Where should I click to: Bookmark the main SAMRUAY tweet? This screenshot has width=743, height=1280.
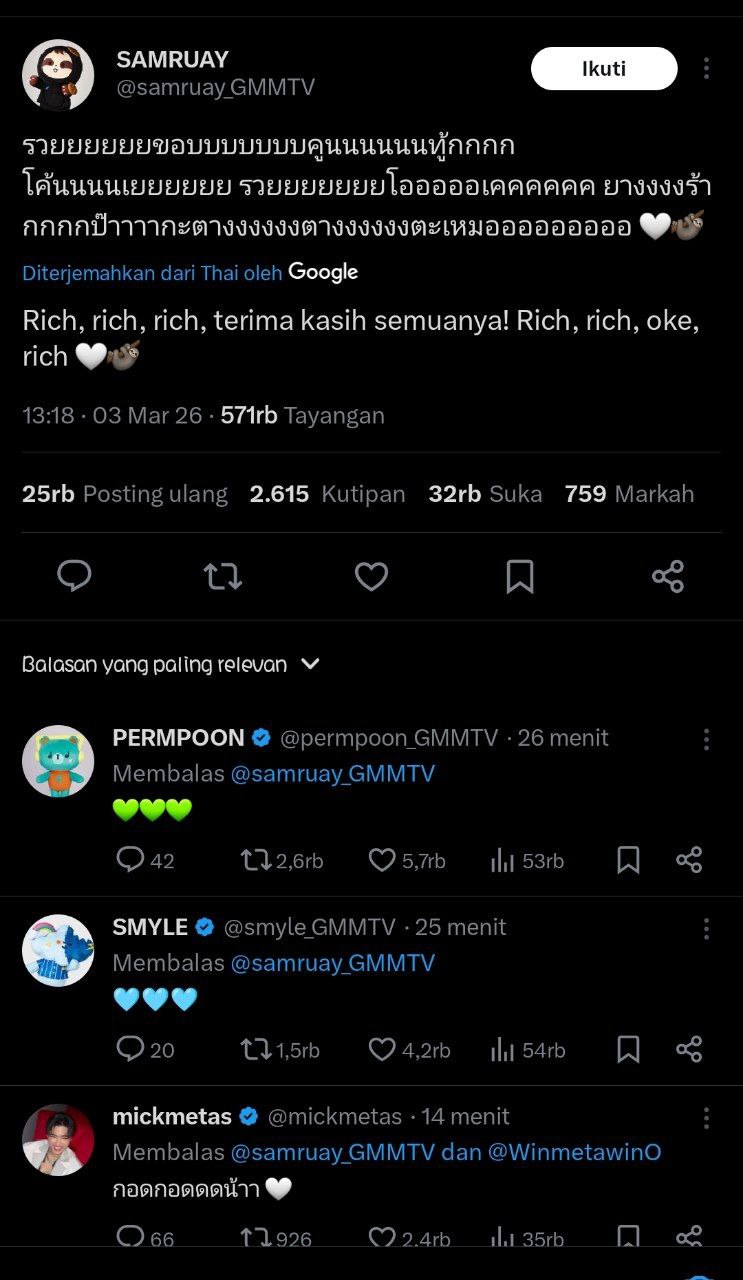coord(519,576)
